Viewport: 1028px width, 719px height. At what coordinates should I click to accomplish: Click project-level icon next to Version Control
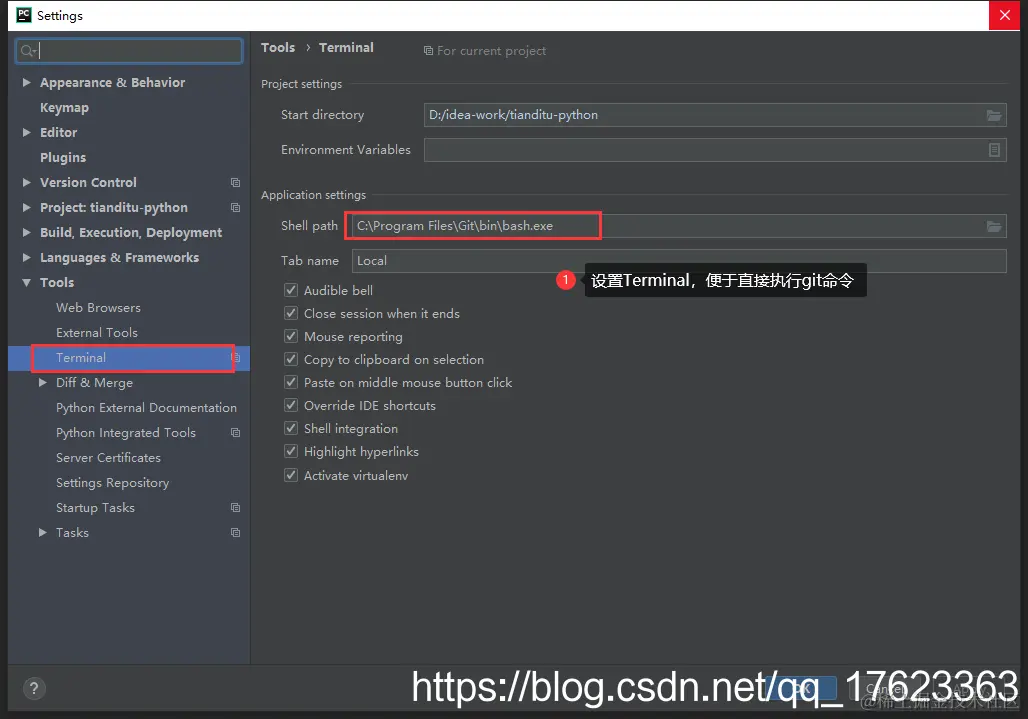235,183
